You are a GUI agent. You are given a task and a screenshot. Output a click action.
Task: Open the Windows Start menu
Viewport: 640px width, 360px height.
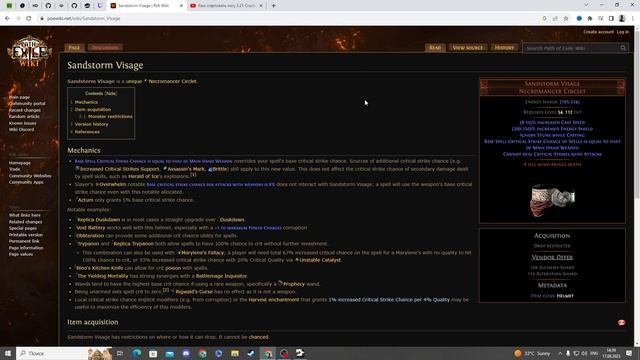[8, 353]
